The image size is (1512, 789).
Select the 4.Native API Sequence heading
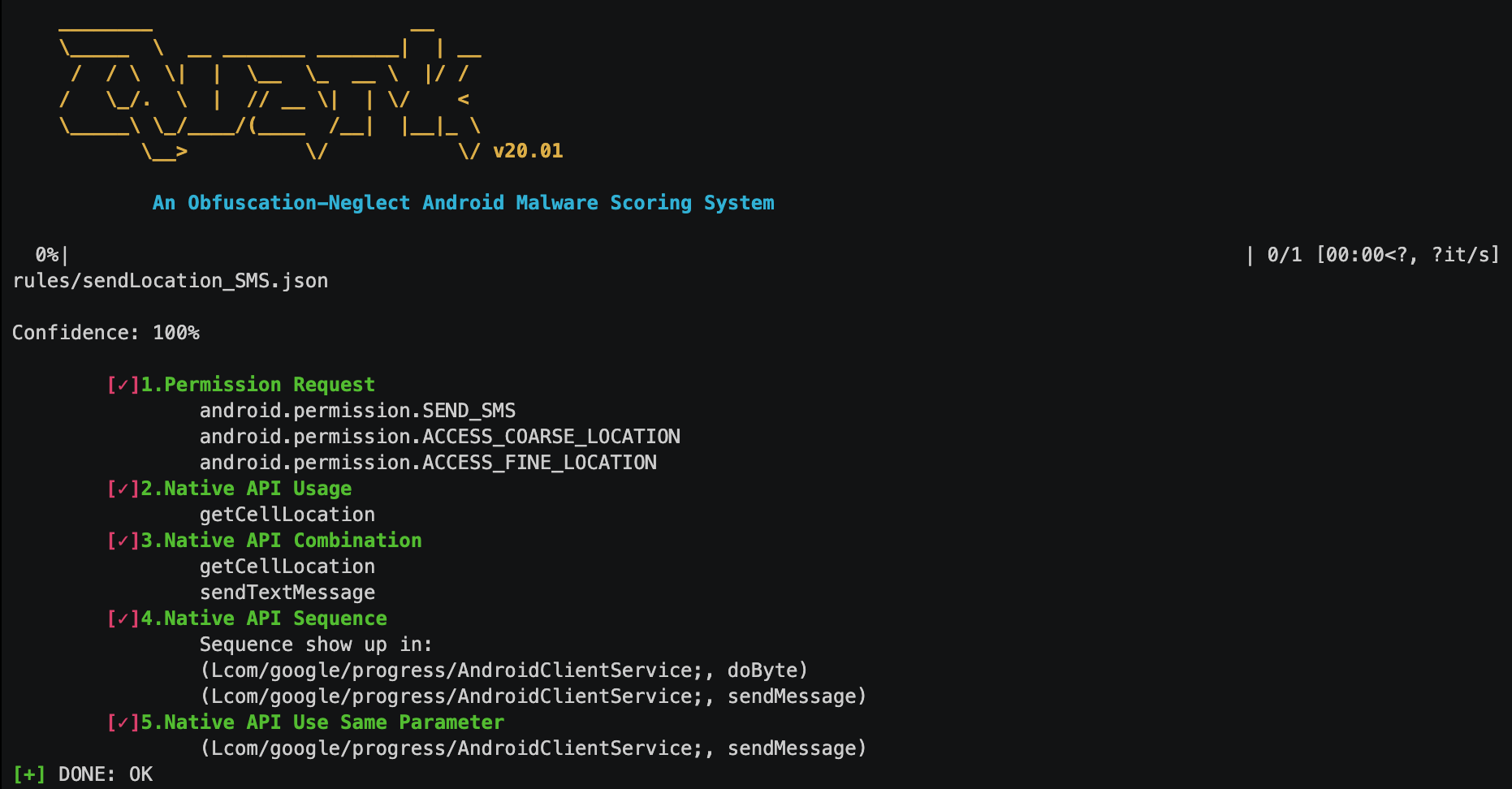click(264, 619)
